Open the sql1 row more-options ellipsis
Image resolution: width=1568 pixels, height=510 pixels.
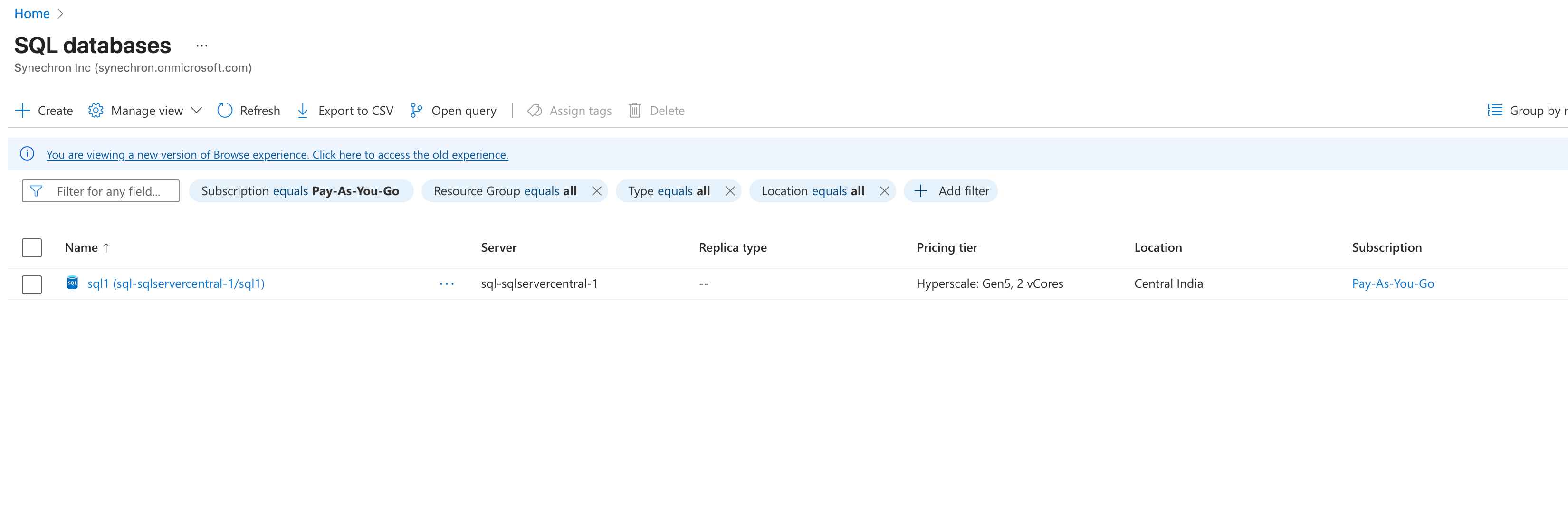pyautogui.click(x=447, y=284)
